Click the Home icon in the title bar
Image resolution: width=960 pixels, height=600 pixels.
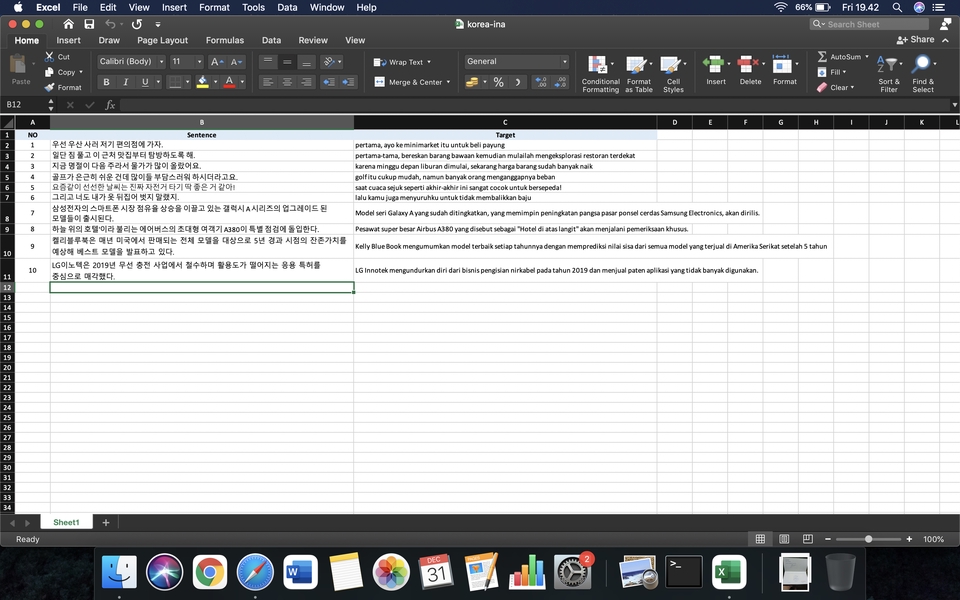click(x=69, y=24)
